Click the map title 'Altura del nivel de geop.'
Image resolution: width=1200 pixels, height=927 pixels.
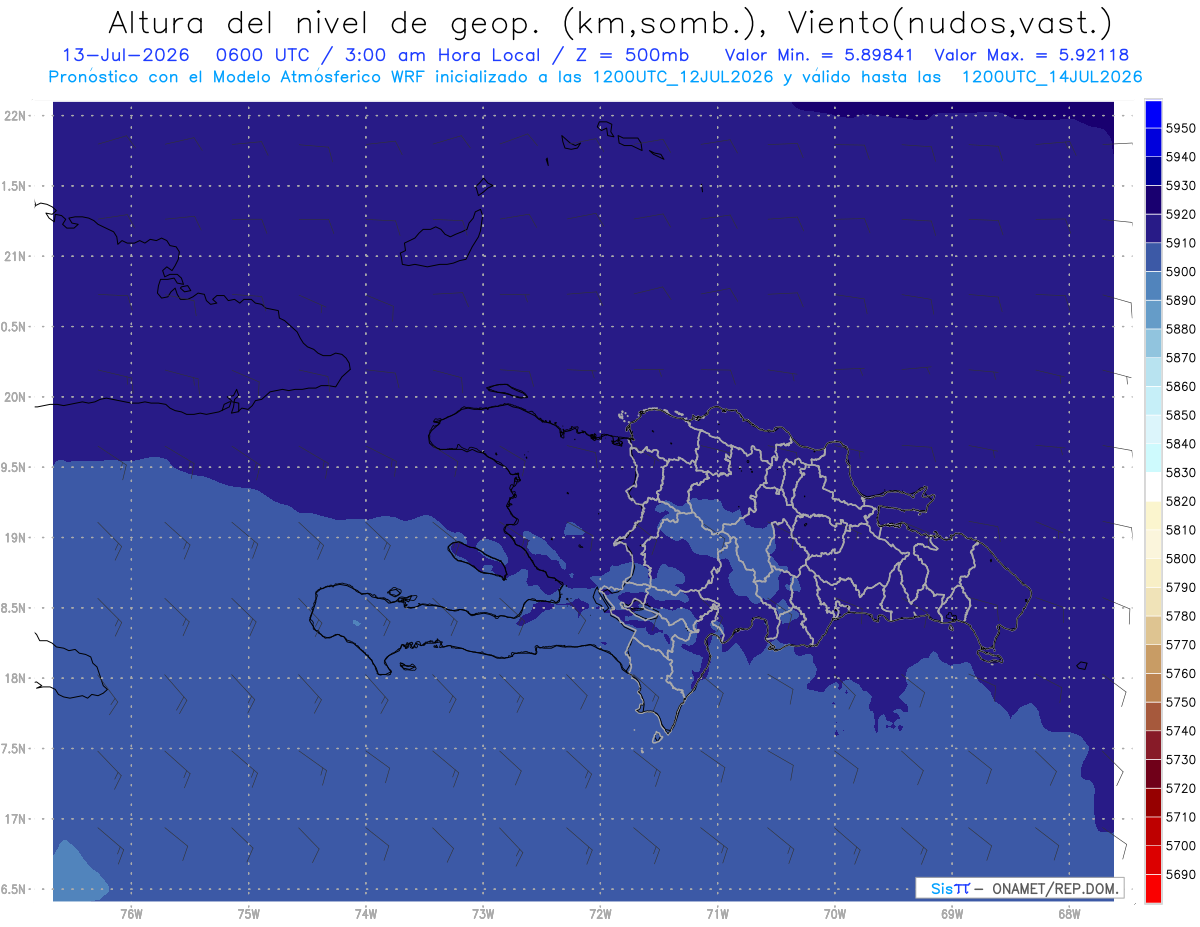pyautogui.click(x=326, y=22)
